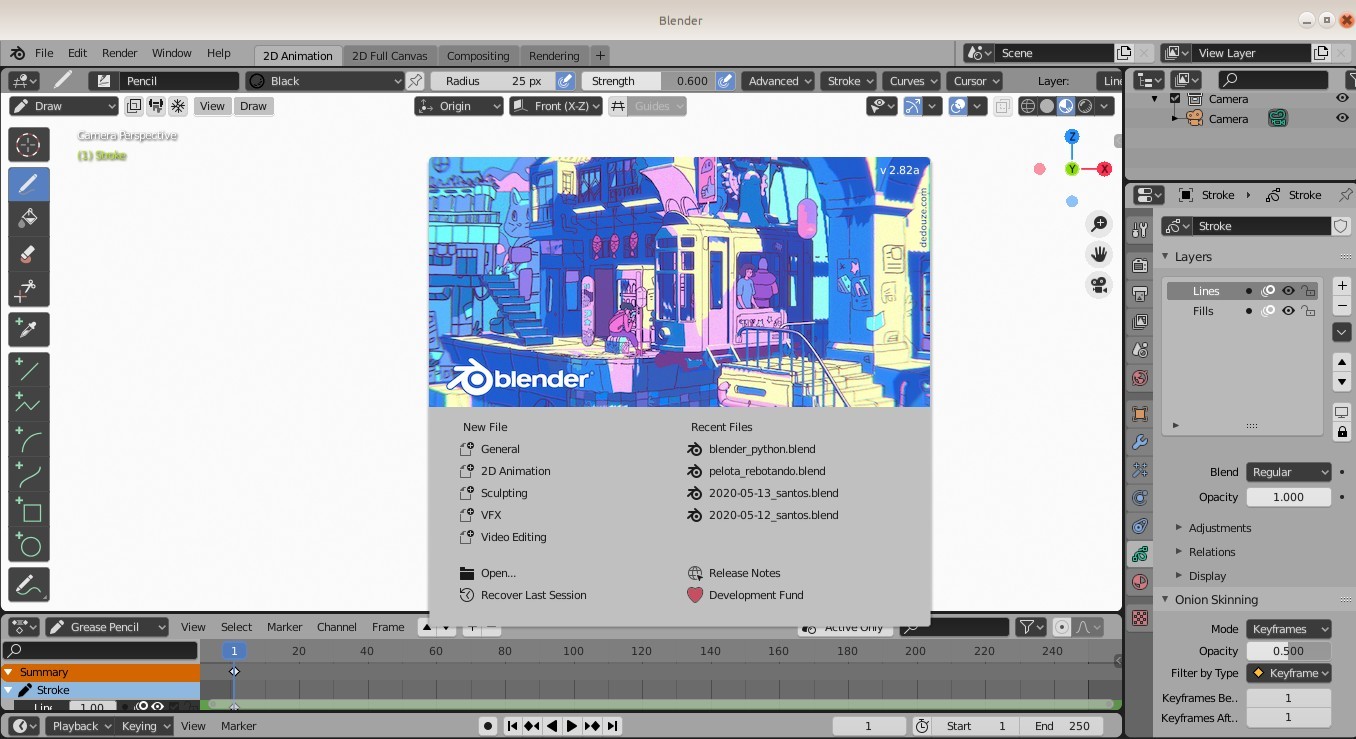Open recent file pelota_rebotando.blend
1356x739 pixels.
(x=767, y=471)
